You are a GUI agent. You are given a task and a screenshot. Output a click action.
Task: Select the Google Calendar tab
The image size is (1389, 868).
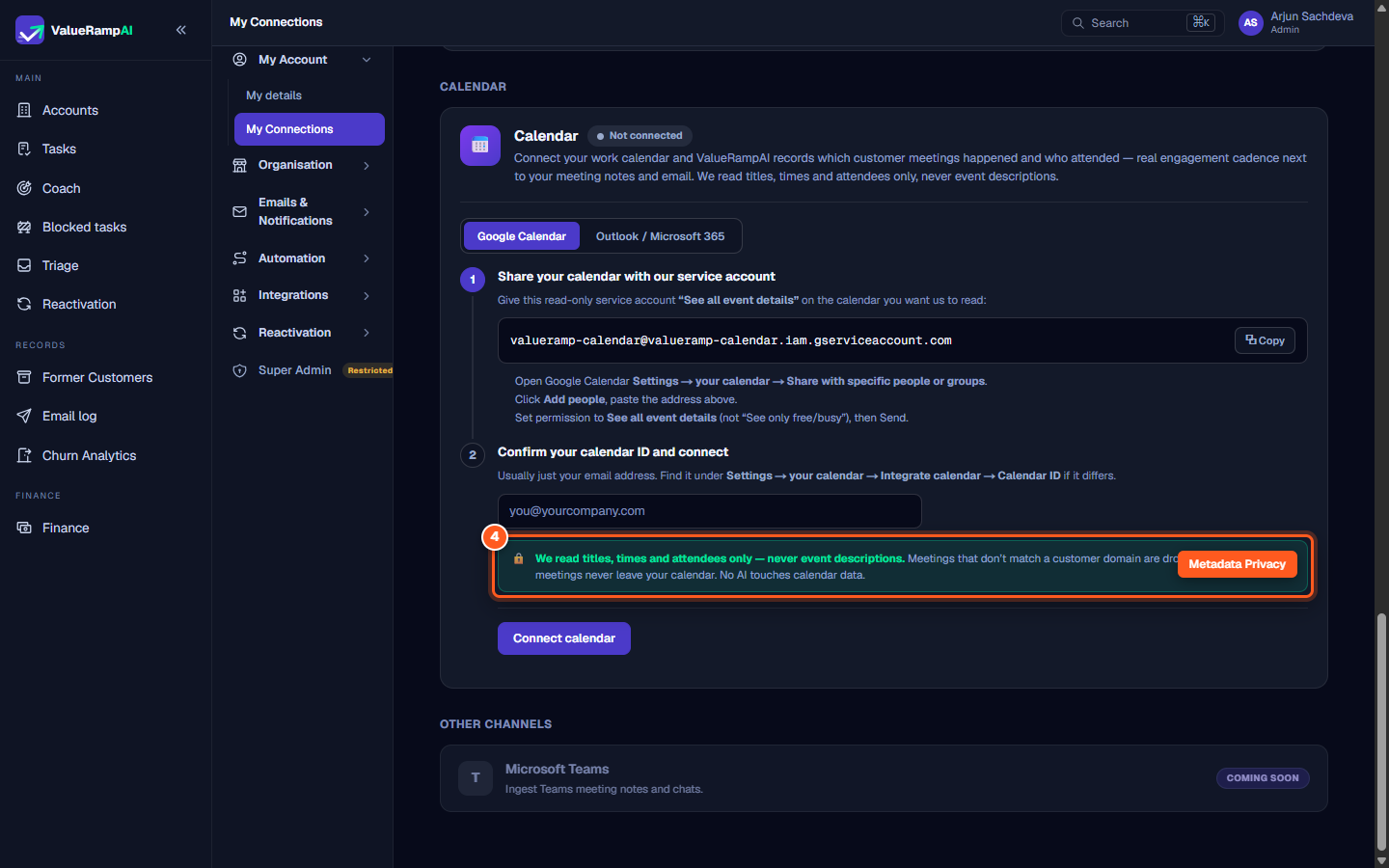522,236
